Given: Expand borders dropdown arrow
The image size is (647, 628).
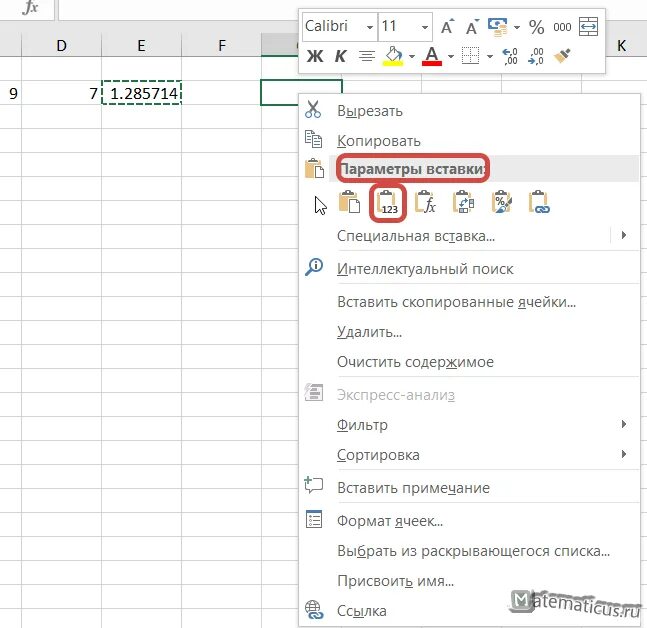Looking at the screenshot, I should pyautogui.click(x=490, y=56).
